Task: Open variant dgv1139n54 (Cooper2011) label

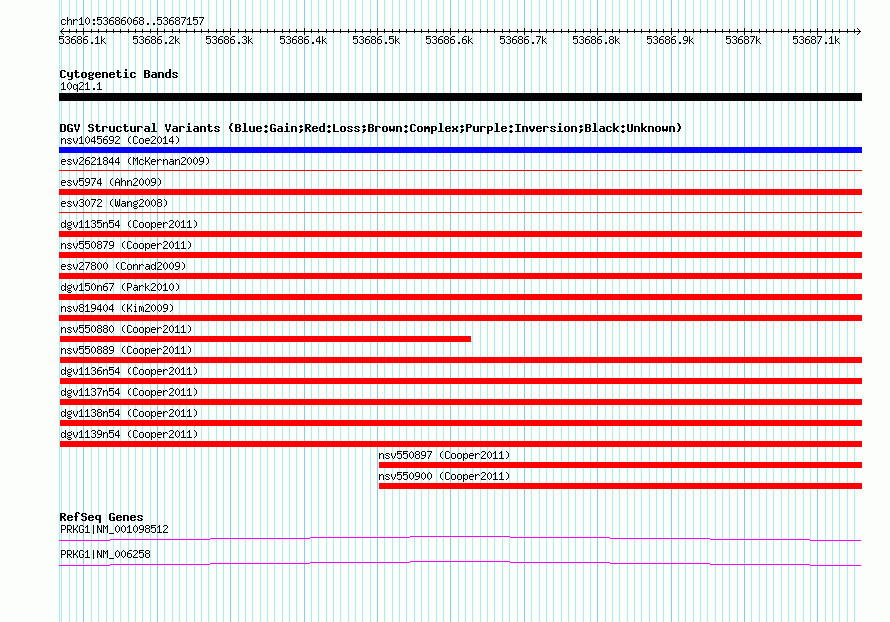Action: coord(129,434)
